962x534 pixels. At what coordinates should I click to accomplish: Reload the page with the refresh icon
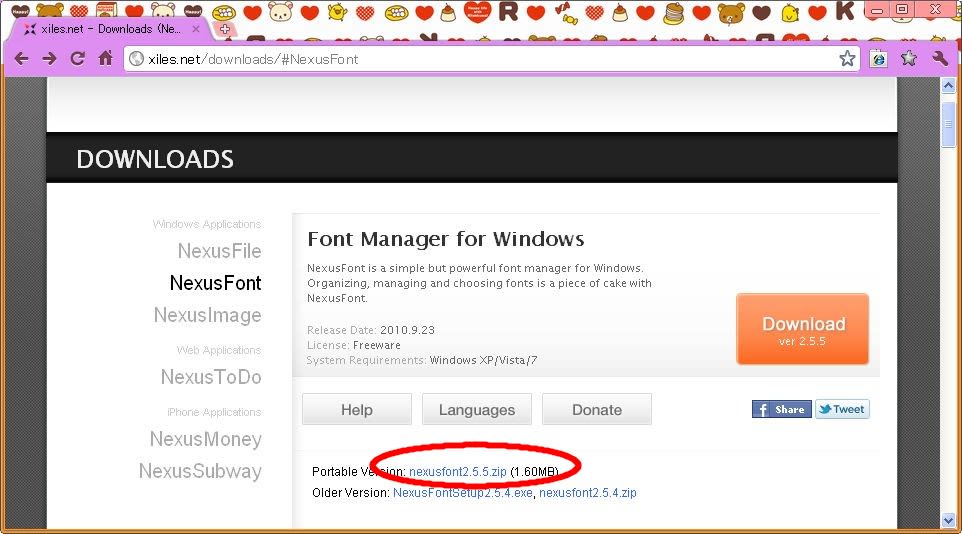click(77, 59)
